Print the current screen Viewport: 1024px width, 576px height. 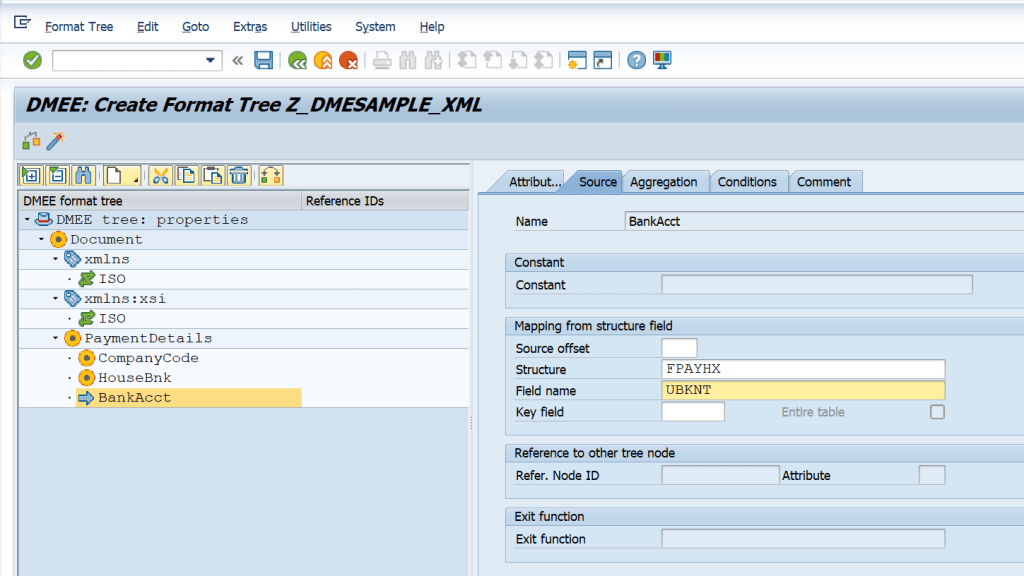click(380, 60)
